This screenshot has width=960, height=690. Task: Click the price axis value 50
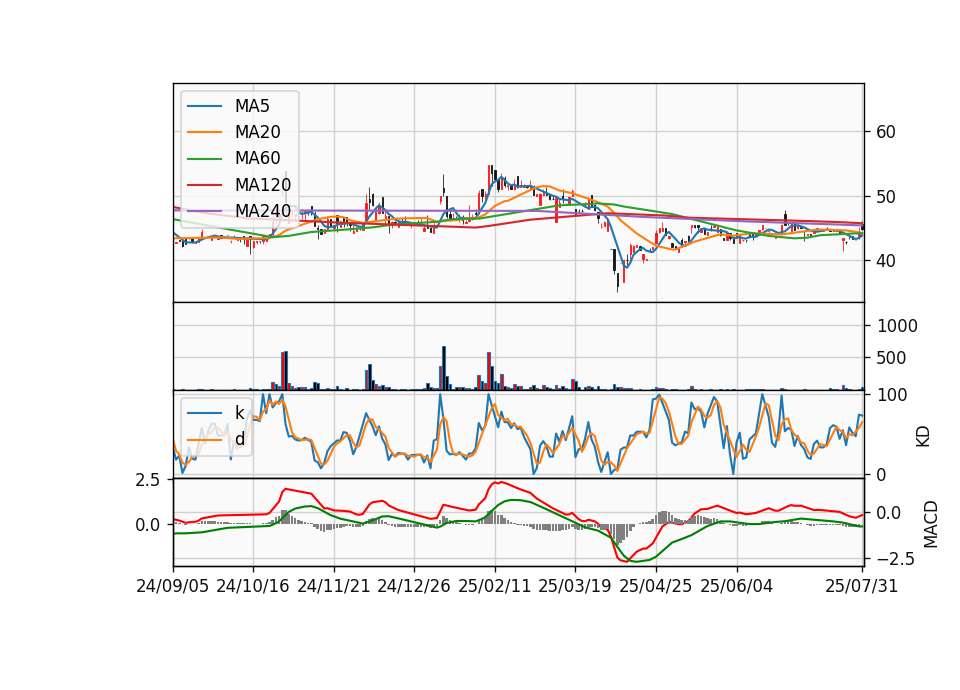[x=885, y=197]
